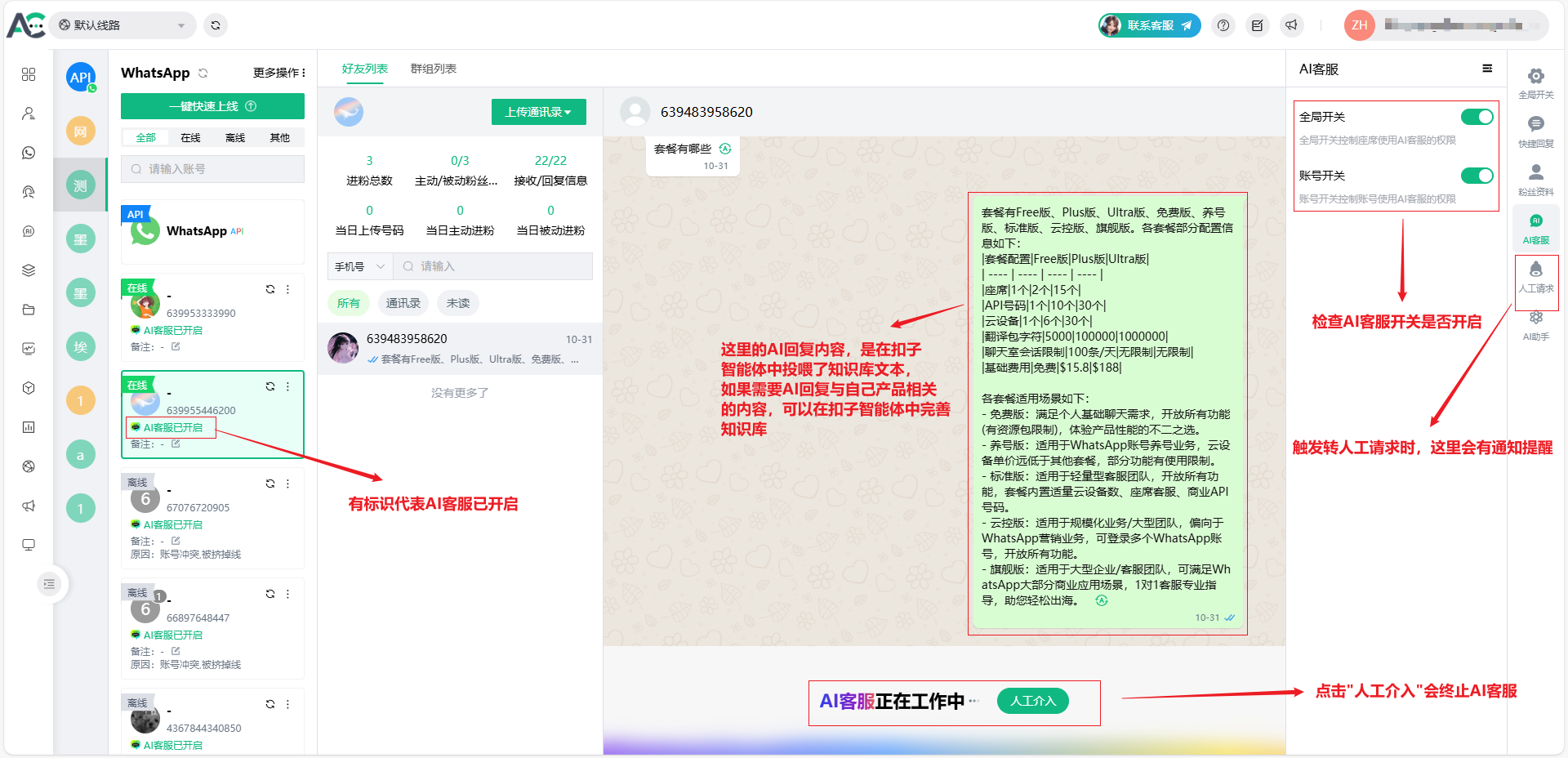Expand the 默认线路 dropdown
This screenshot has width=1568, height=758.
click(122, 25)
